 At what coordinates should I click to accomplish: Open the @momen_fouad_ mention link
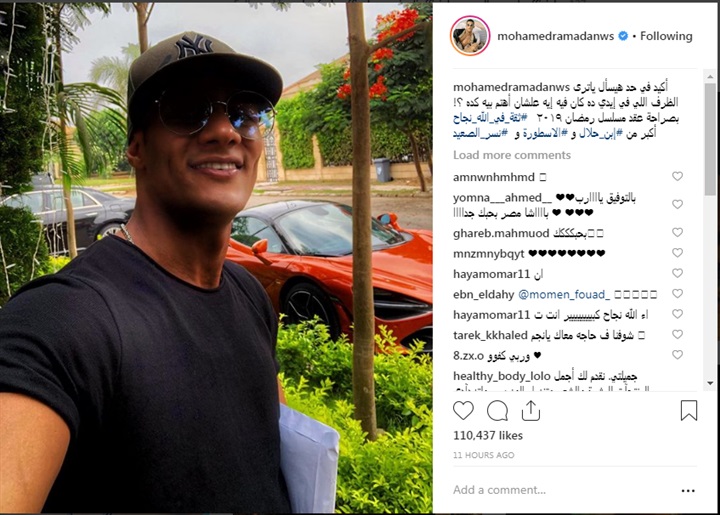click(564, 294)
